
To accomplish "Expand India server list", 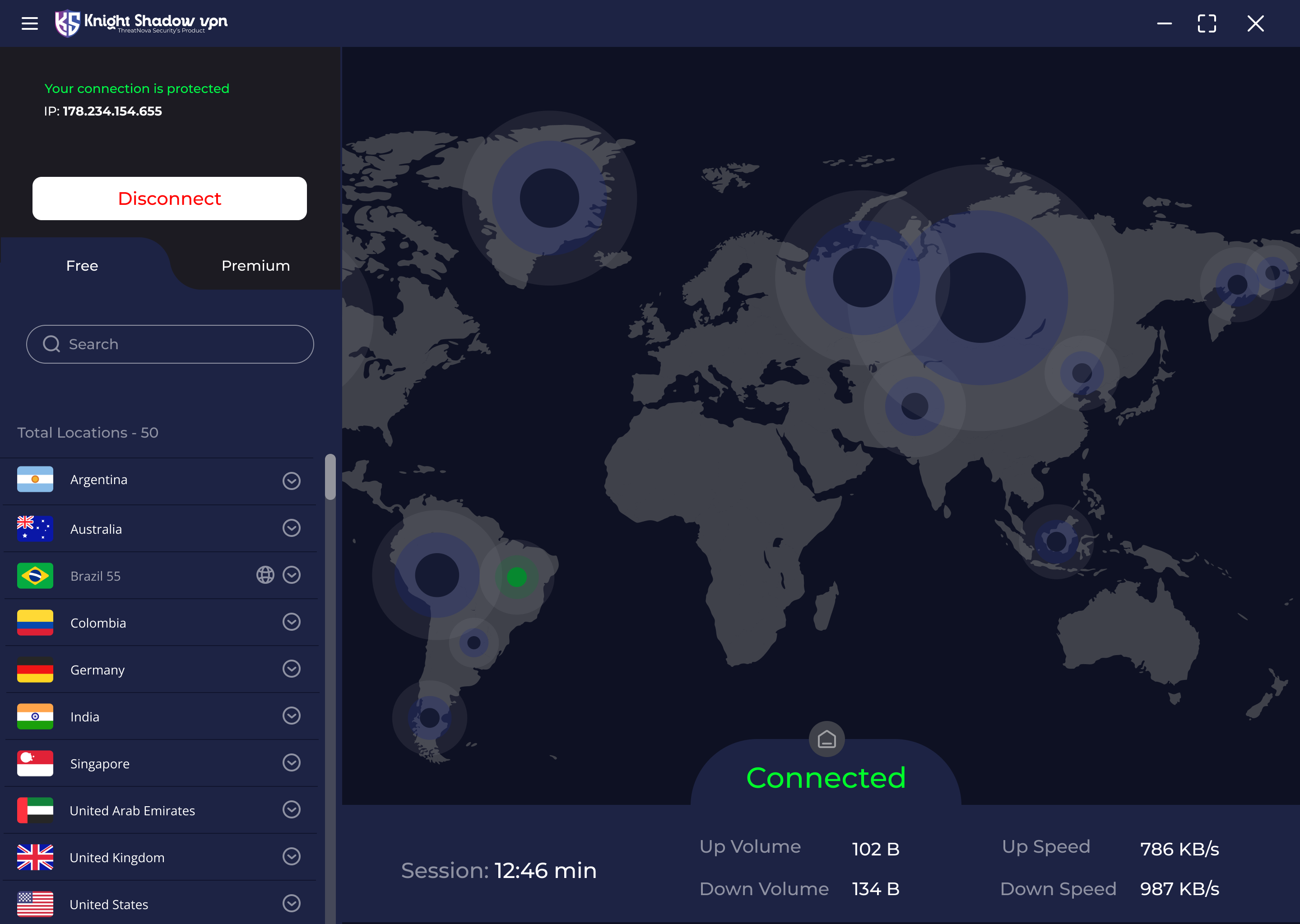I will tap(292, 716).
